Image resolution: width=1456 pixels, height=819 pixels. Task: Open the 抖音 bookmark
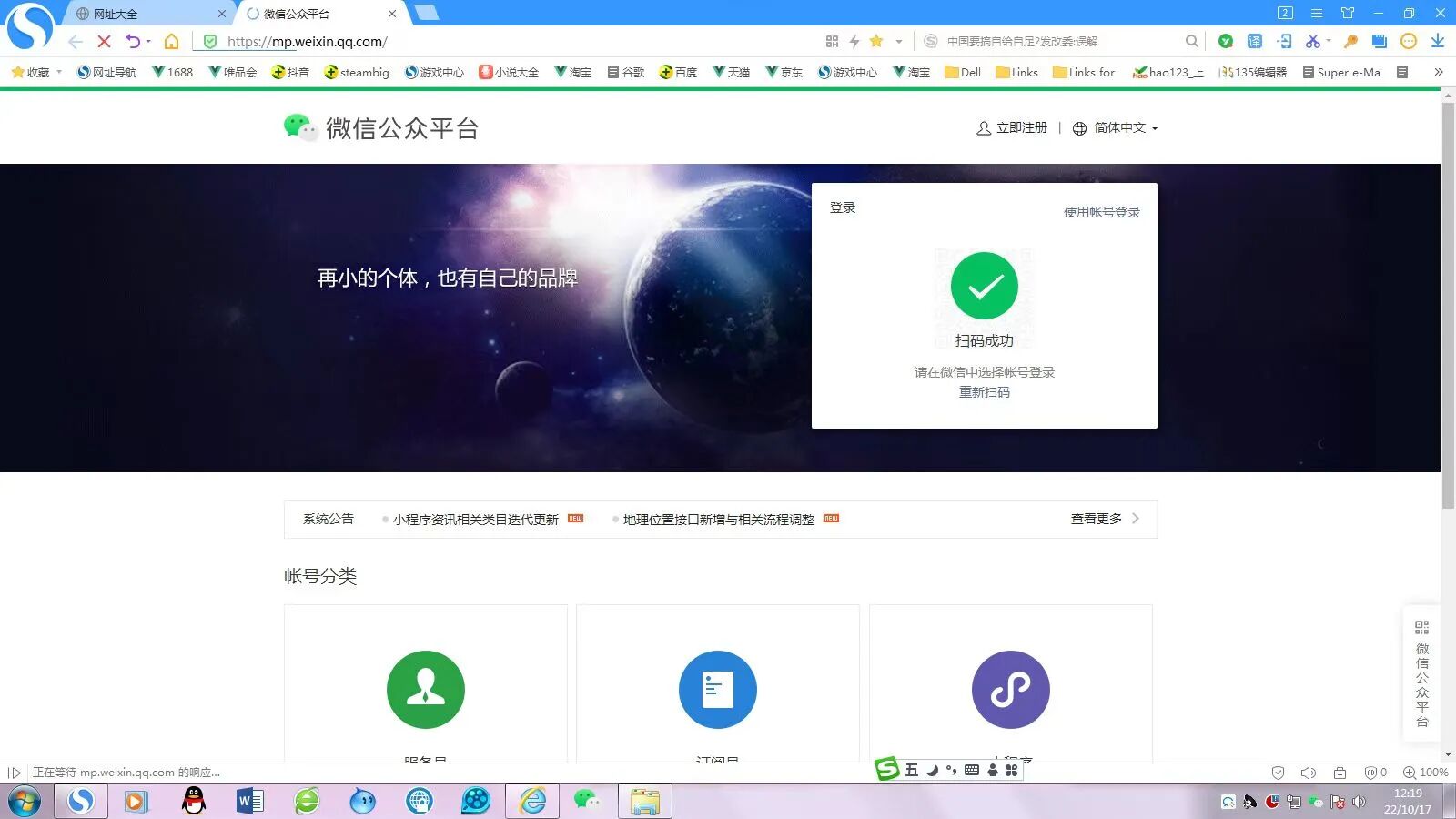click(290, 72)
